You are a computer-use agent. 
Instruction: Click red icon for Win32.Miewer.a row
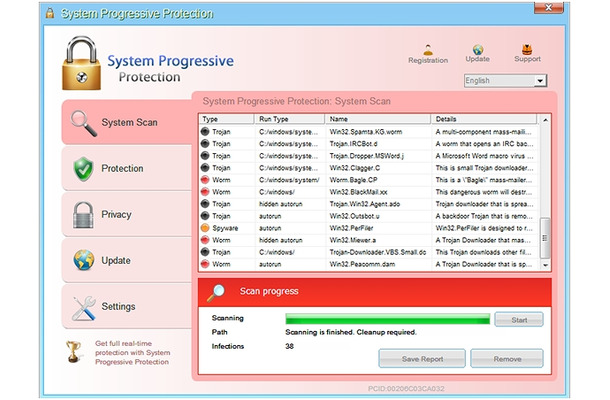[205, 240]
